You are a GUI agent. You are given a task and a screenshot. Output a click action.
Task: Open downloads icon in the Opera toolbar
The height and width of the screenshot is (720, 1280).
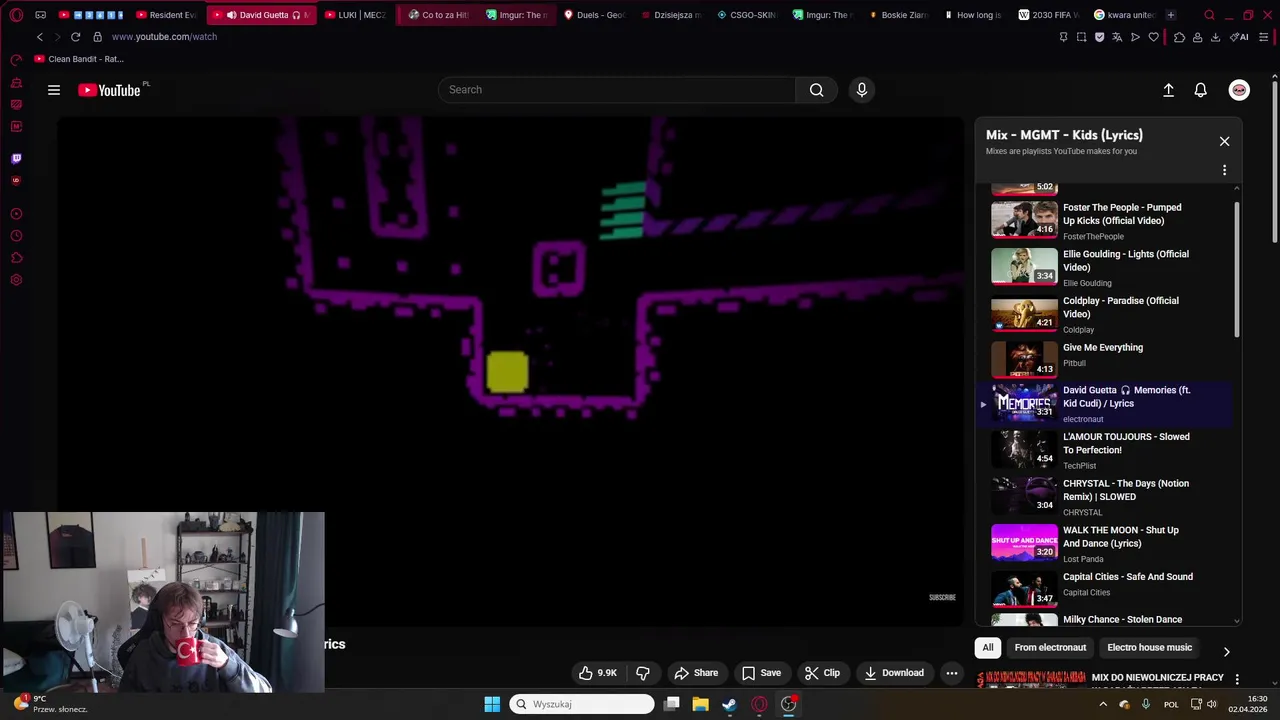[x=1215, y=37]
